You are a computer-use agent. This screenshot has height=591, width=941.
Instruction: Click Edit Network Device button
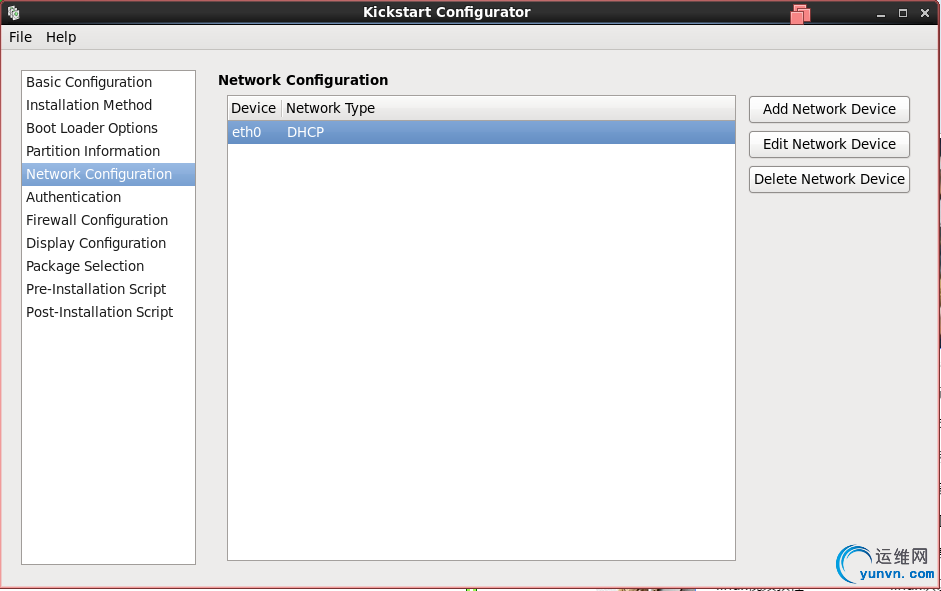point(829,144)
